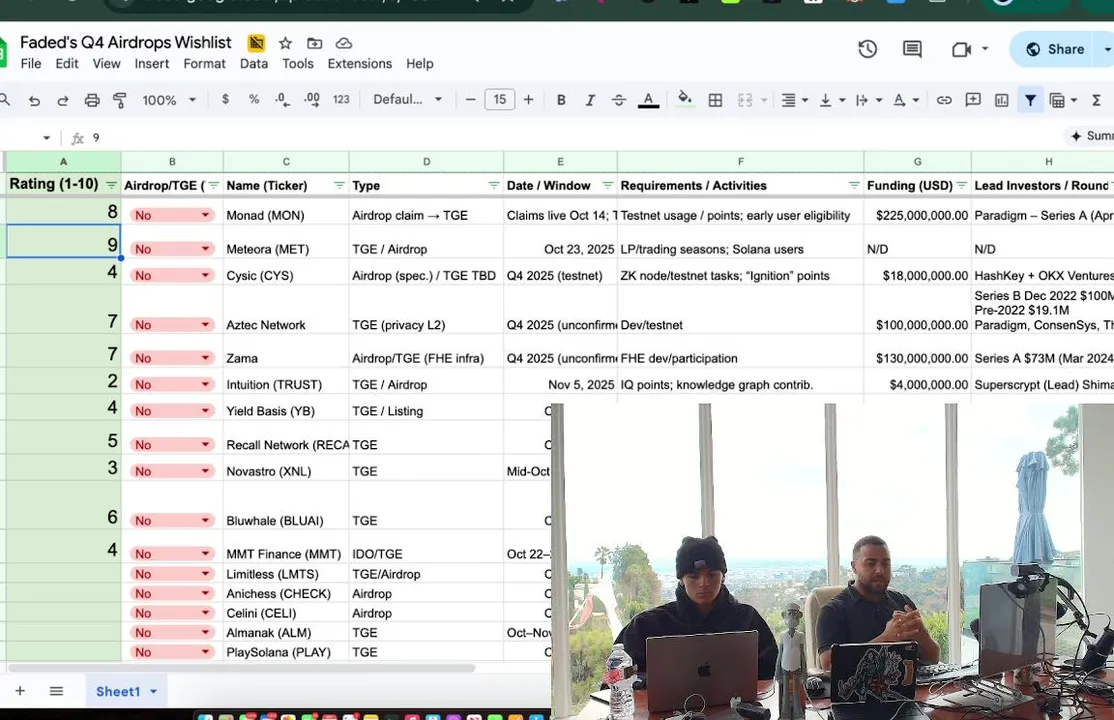
Task: Open the Name (Ticker) column filter
Action: [x=339, y=186]
